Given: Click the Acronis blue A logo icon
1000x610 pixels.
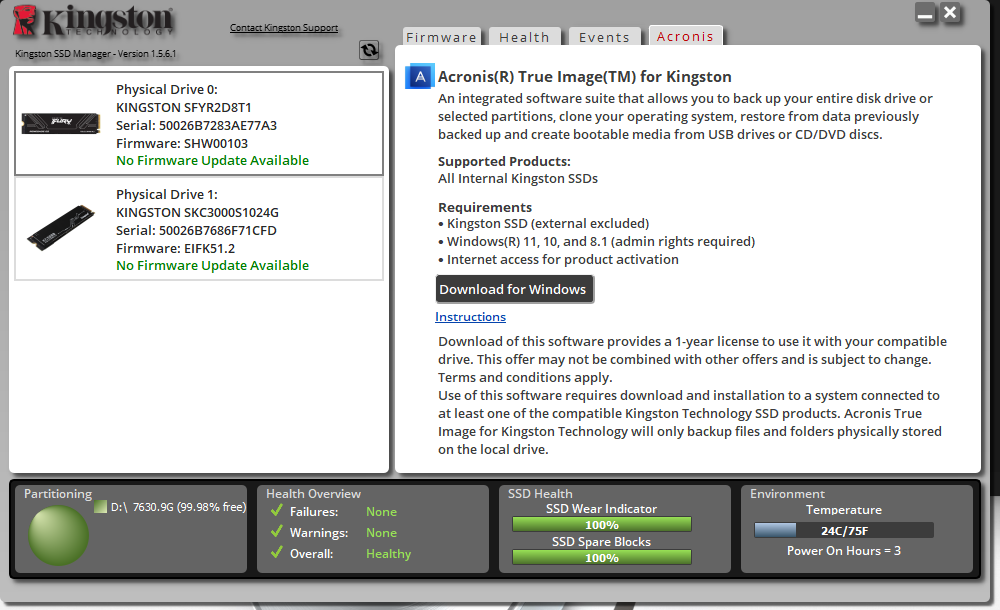Looking at the screenshot, I should tap(420, 77).
